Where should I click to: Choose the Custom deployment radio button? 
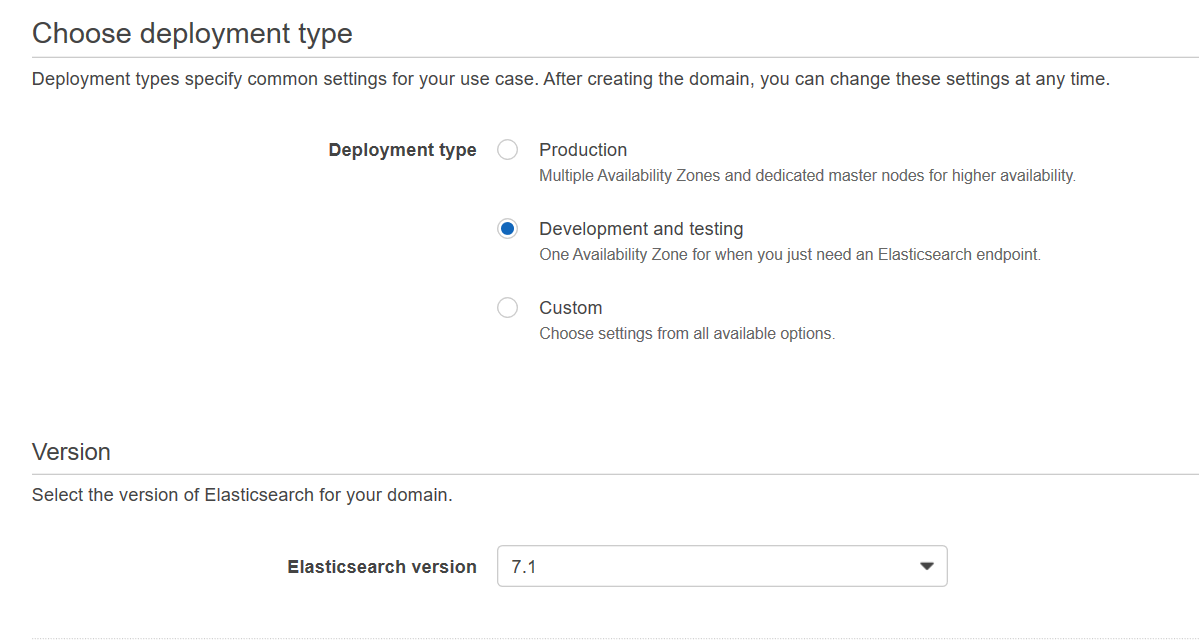(508, 308)
